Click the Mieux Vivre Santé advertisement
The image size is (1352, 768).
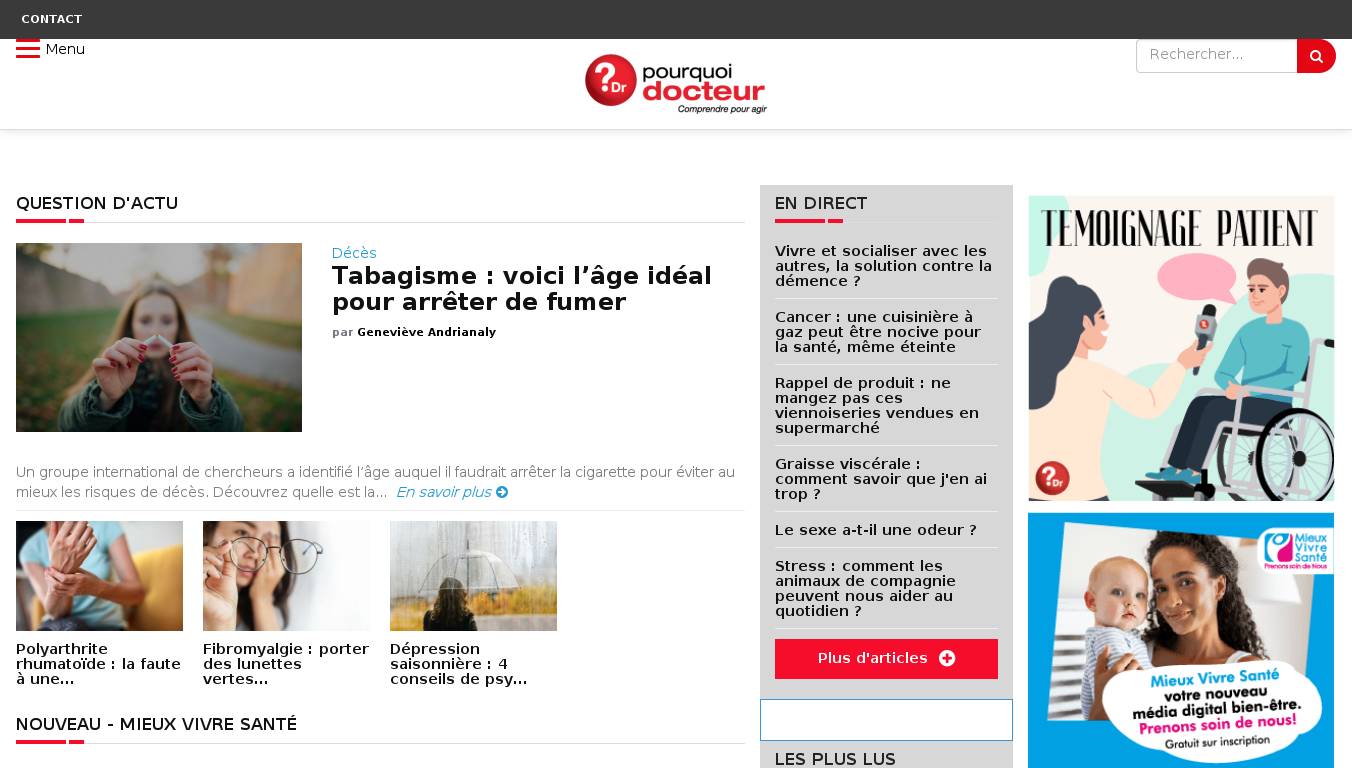tap(1180, 640)
